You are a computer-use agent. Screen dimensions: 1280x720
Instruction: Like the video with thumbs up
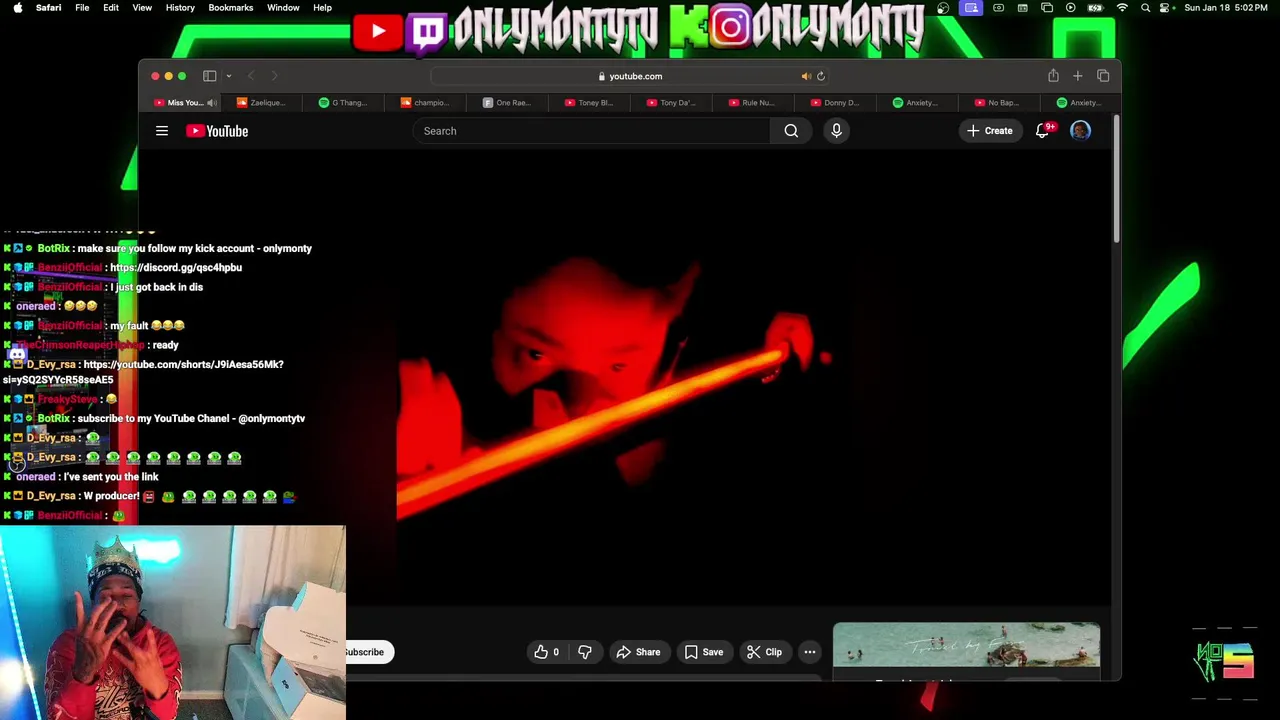pyautogui.click(x=546, y=652)
